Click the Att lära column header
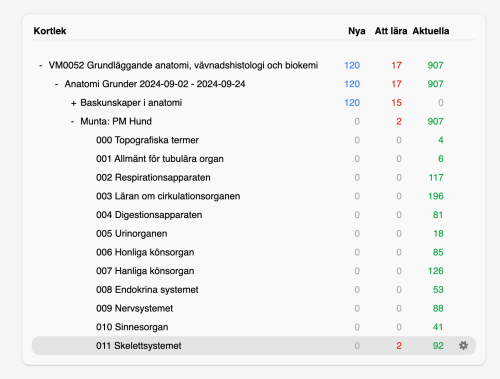 (391, 31)
